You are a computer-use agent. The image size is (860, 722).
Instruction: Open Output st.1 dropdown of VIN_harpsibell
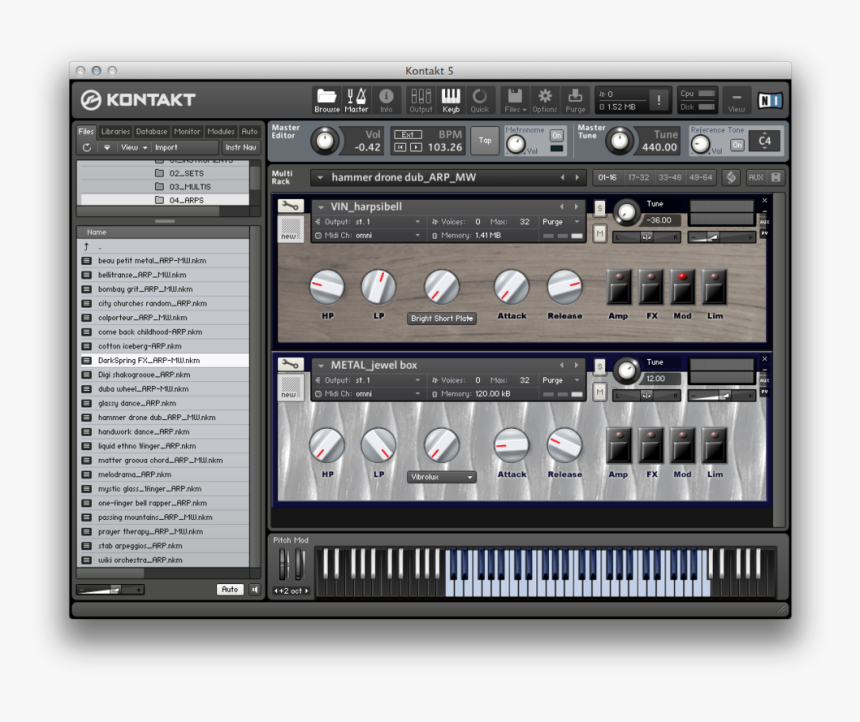(369, 222)
